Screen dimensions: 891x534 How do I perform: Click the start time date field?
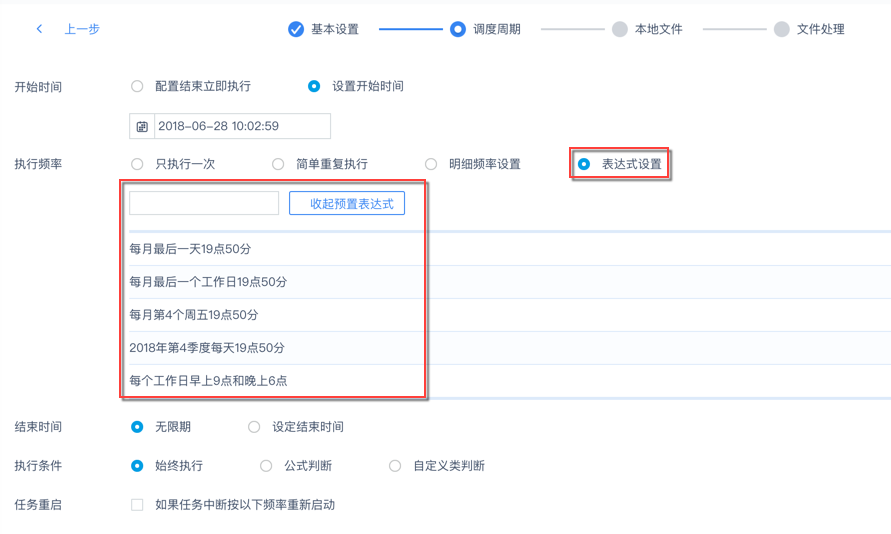pos(242,127)
